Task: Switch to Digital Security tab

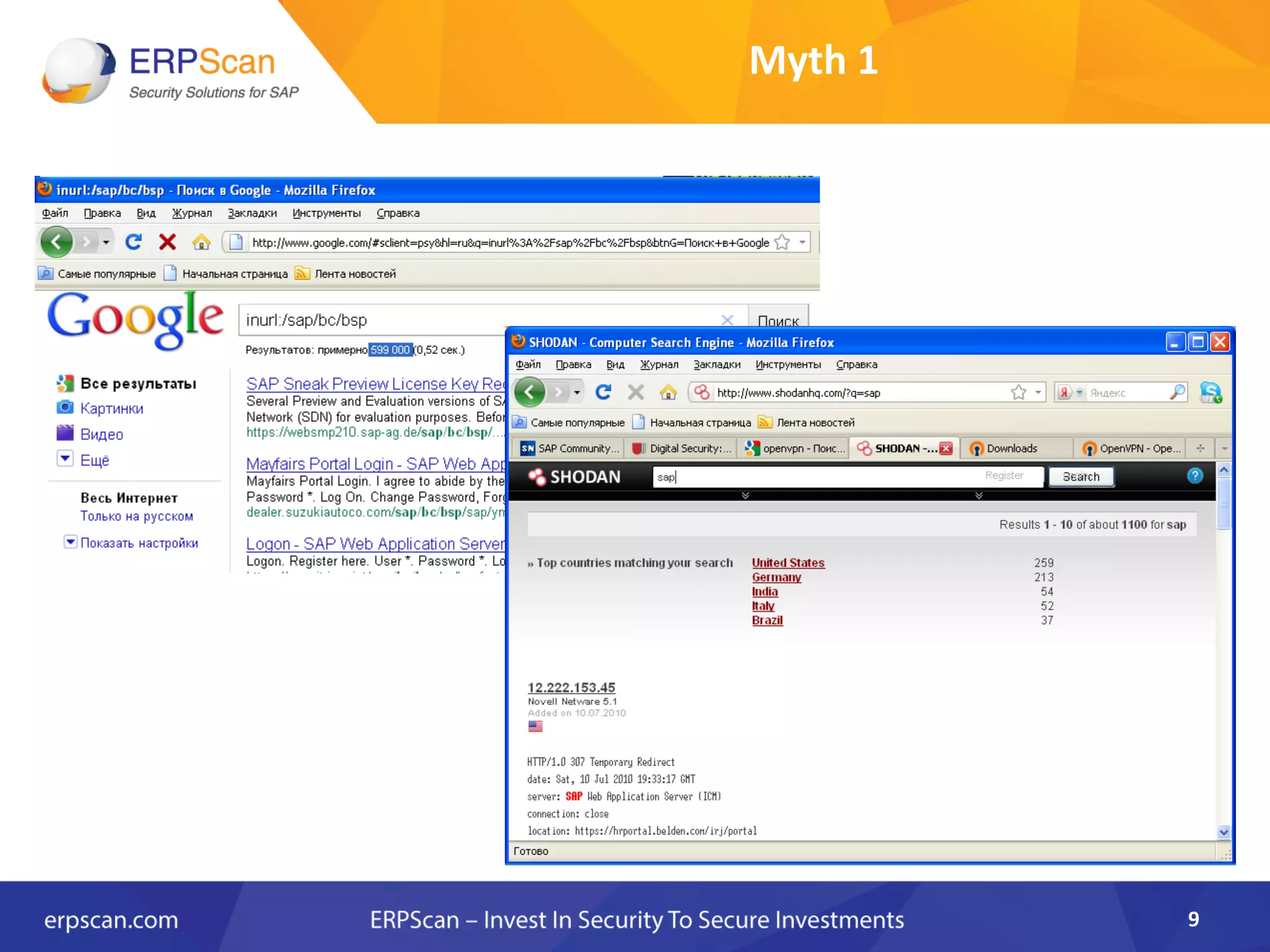Action: [681, 448]
